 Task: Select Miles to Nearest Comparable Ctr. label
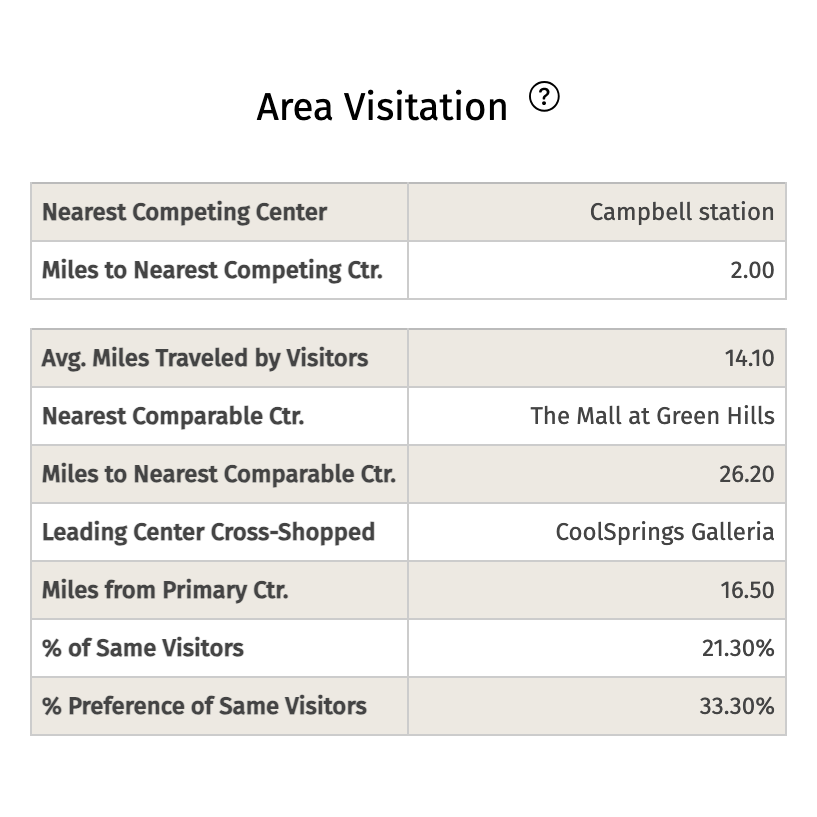point(219,474)
